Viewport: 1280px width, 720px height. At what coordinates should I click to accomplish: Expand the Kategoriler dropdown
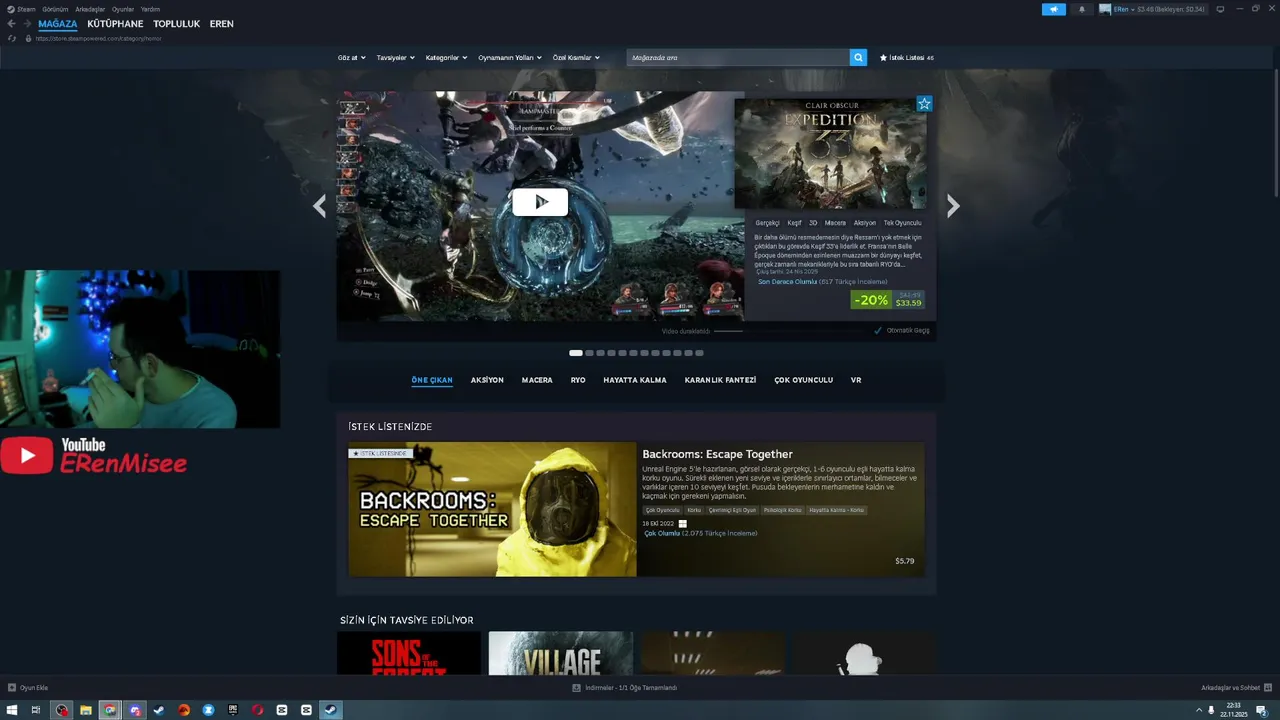[446, 58]
